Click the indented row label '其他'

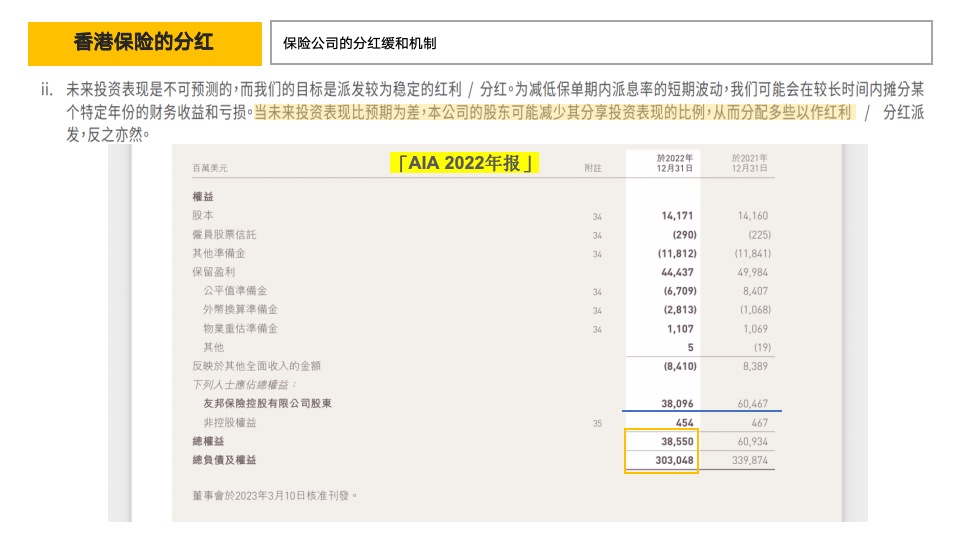point(214,347)
